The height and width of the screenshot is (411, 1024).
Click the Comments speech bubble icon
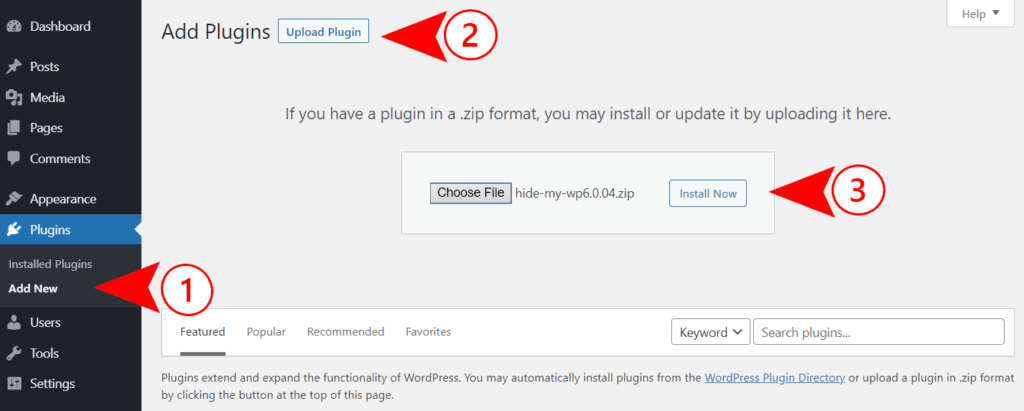click(14, 158)
